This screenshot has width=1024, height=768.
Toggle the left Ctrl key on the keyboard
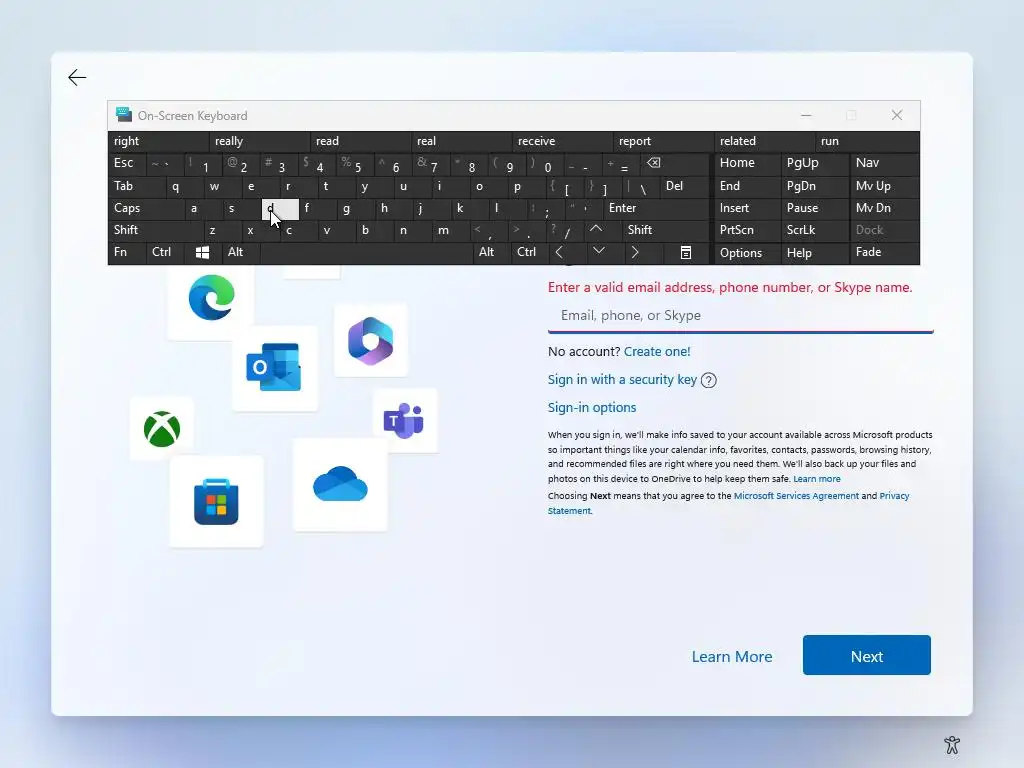[x=165, y=252]
